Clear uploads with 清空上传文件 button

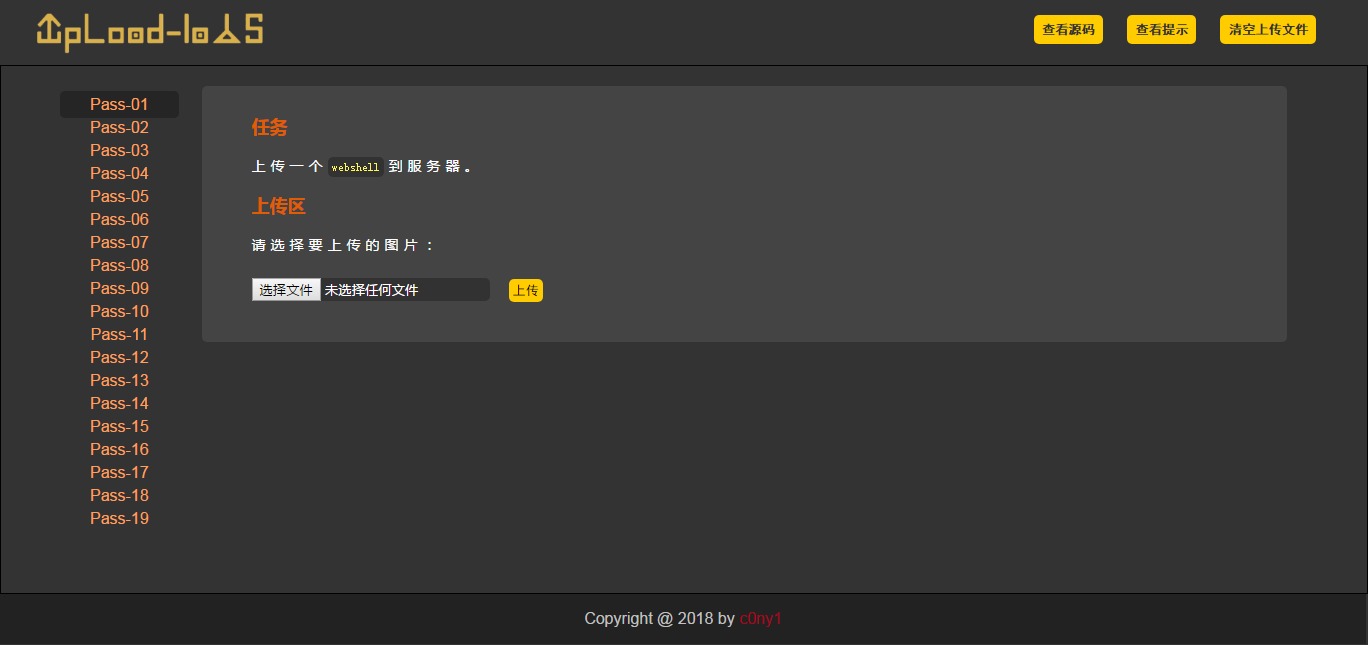[x=1268, y=30]
